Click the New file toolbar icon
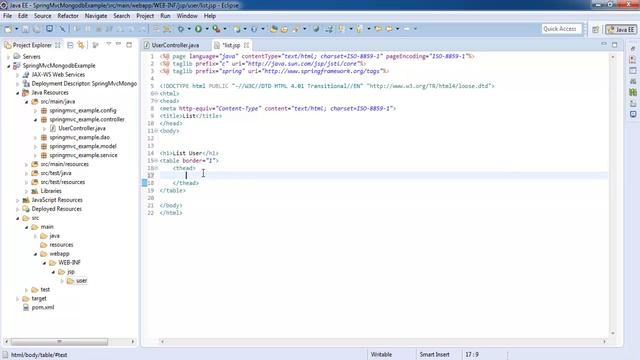The height and width of the screenshot is (360, 640). coord(8,29)
